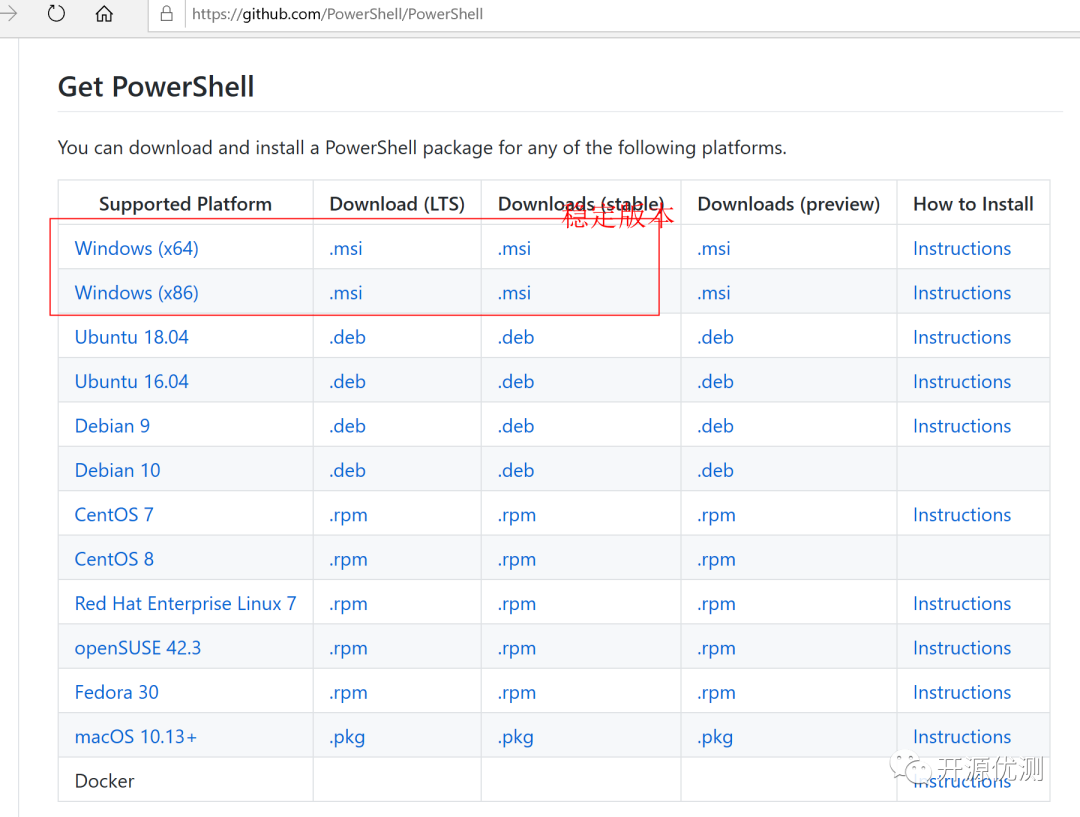Viewport: 1080px width, 817px height.
Task: Open the Windows (x64) platform link
Action: [136, 248]
